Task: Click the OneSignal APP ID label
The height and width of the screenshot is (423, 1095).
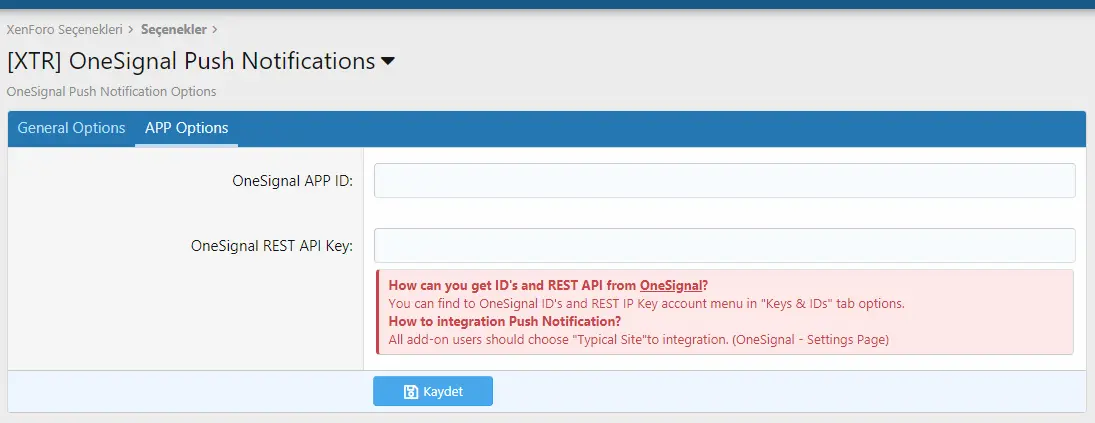Action: pos(293,181)
